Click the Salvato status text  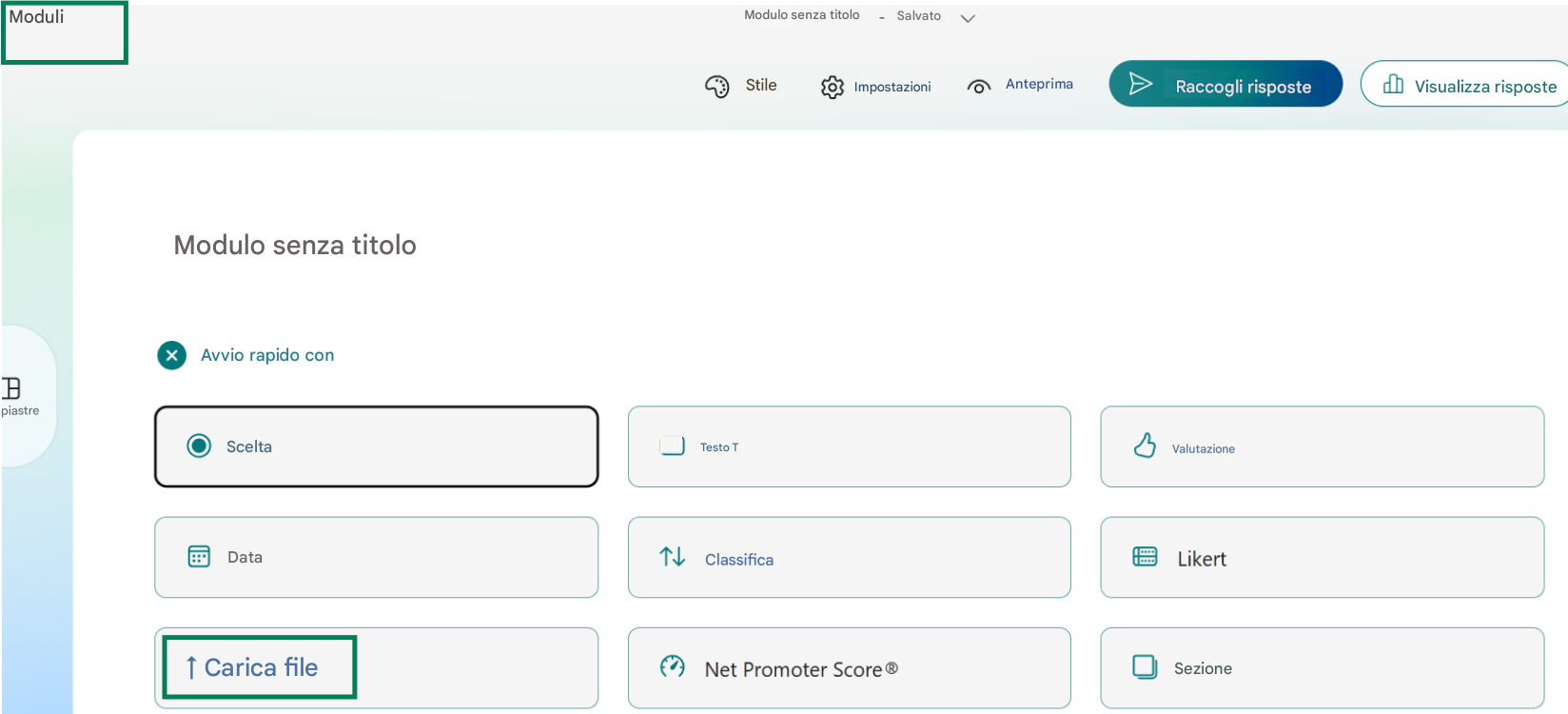pyautogui.click(x=919, y=16)
